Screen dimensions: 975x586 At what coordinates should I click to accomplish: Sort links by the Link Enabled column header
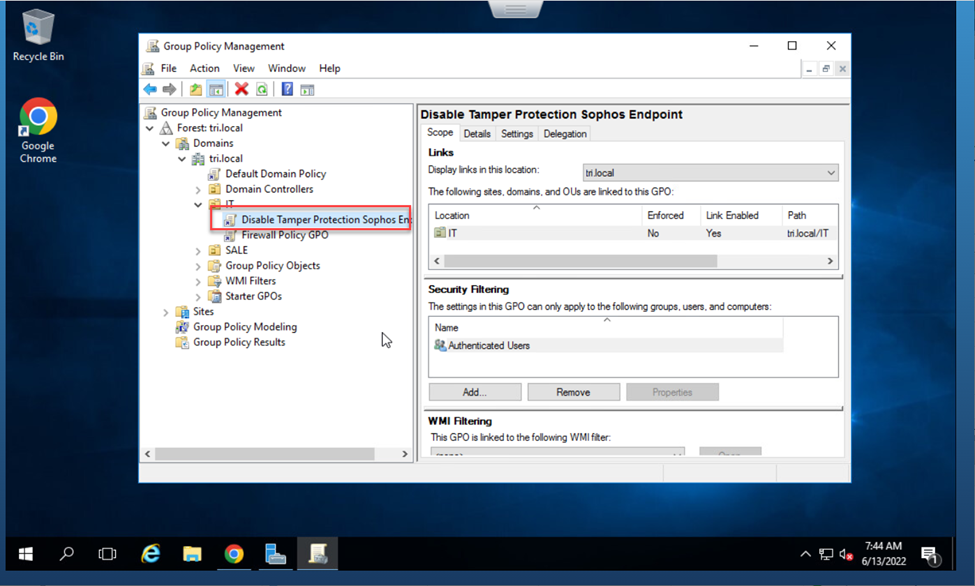coord(741,215)
